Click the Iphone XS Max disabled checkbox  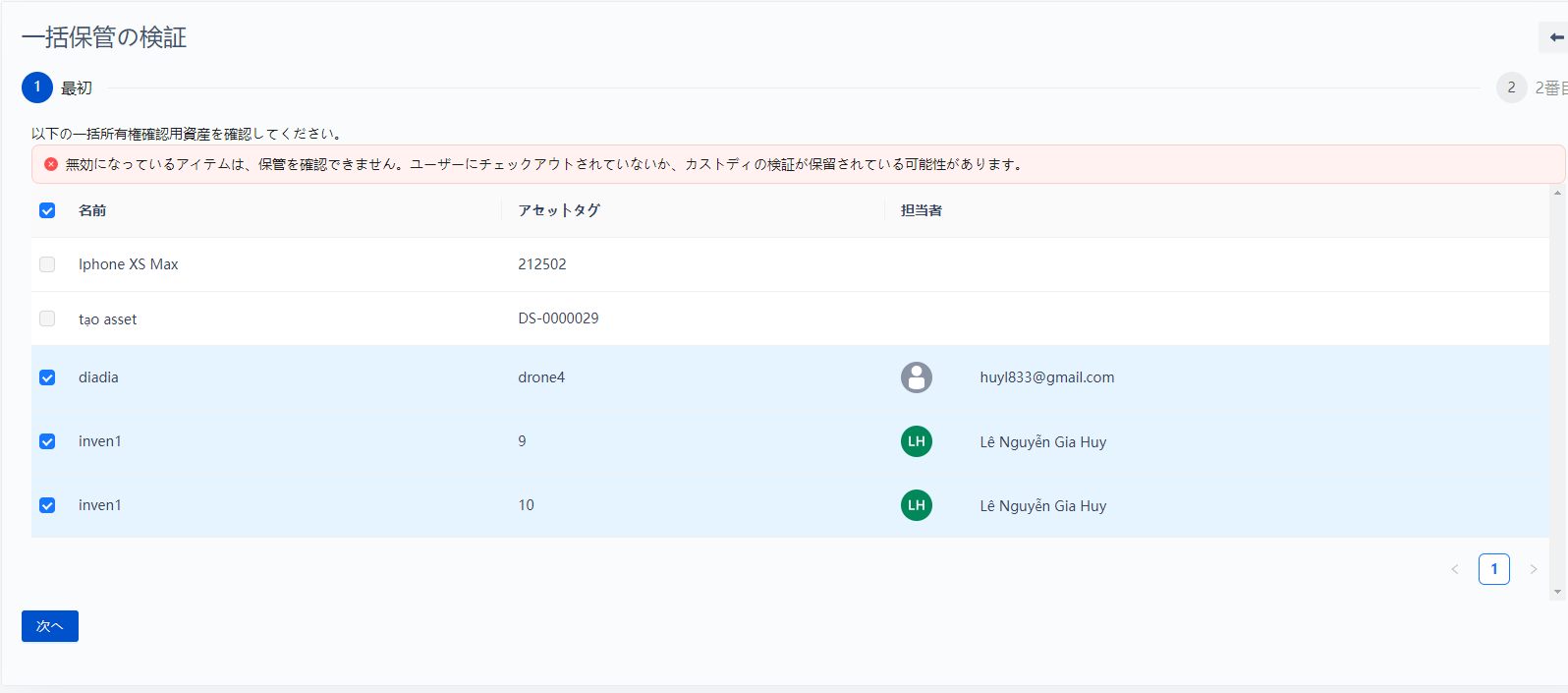[47, 264]
